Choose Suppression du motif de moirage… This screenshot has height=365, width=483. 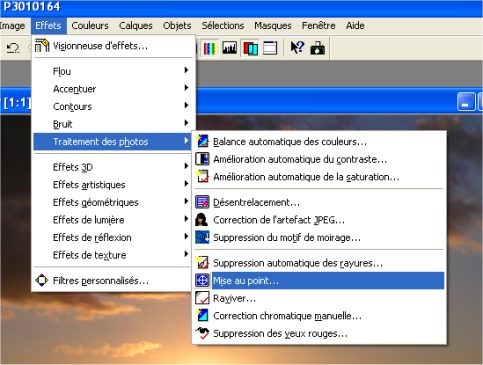tap(319, 238)
